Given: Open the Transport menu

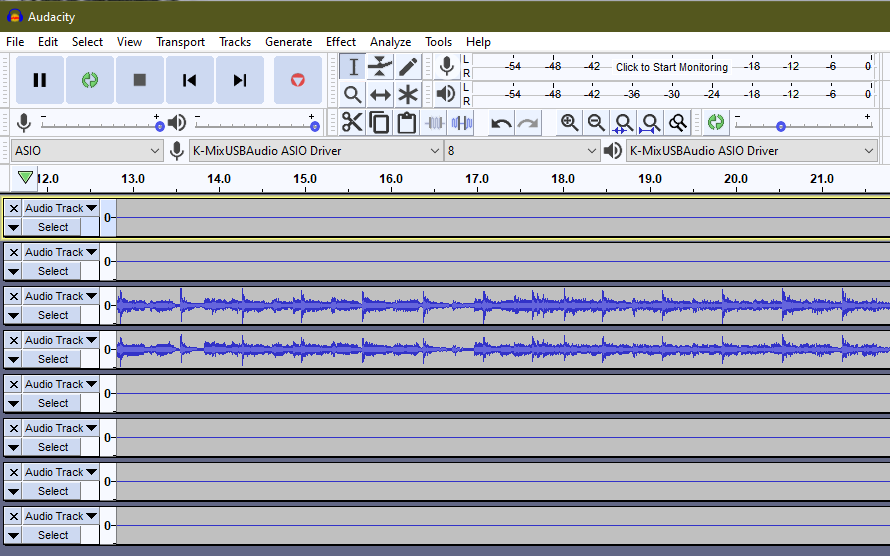Looking at the screenshot, I should [180, 42].
